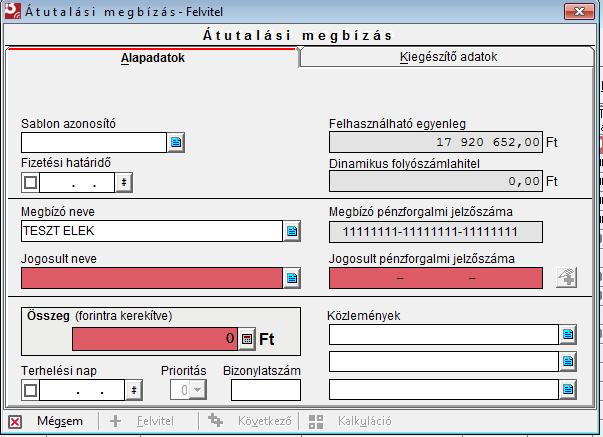Click the Megbízó neve field TESZT ELEK
This screenshot has height=437, width=603.
tap(152, 231)
